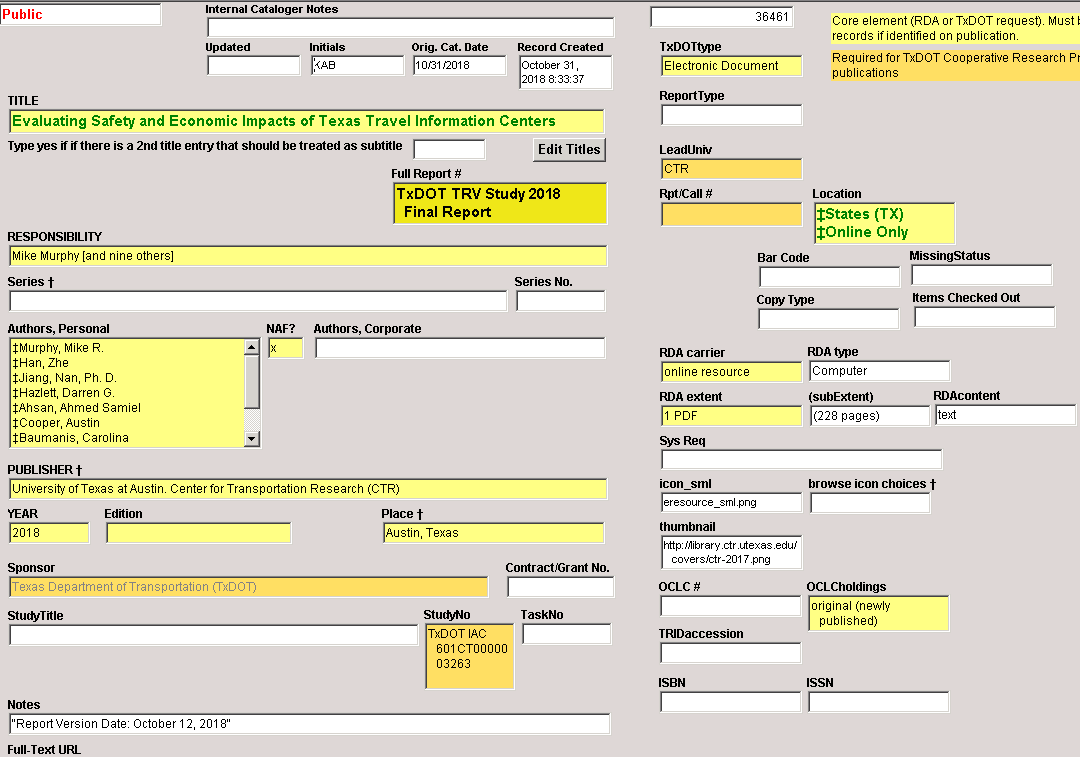Select the Place field showing Austin, Texas
Screen dimensions: 1080x757
pyautogui.click(x=493, y=533)
